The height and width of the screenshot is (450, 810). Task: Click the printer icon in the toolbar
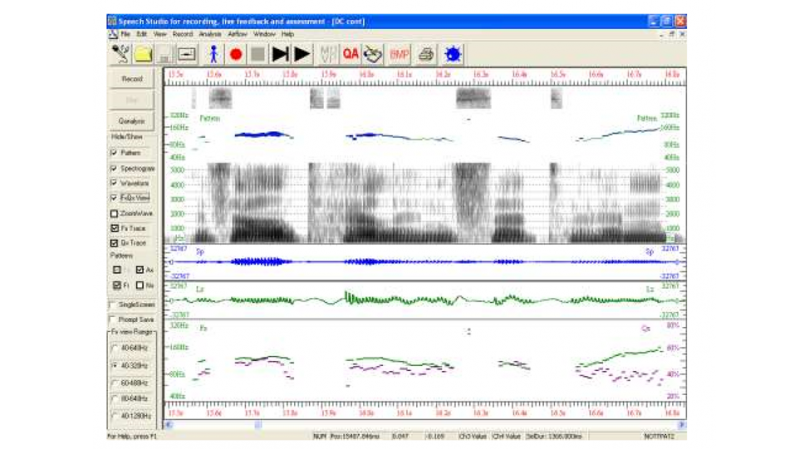426,54
